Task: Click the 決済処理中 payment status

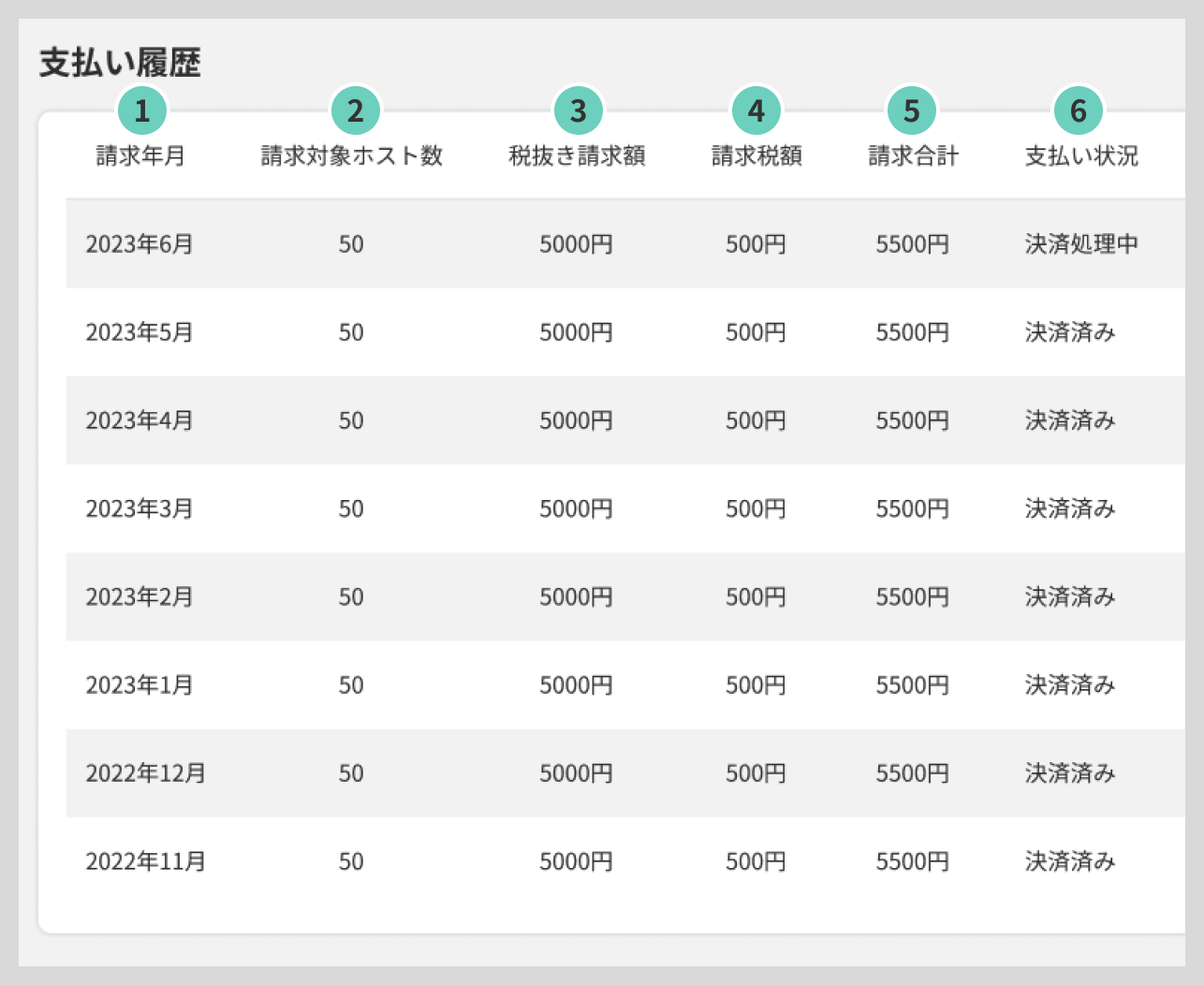Action: click(1081, 244)
